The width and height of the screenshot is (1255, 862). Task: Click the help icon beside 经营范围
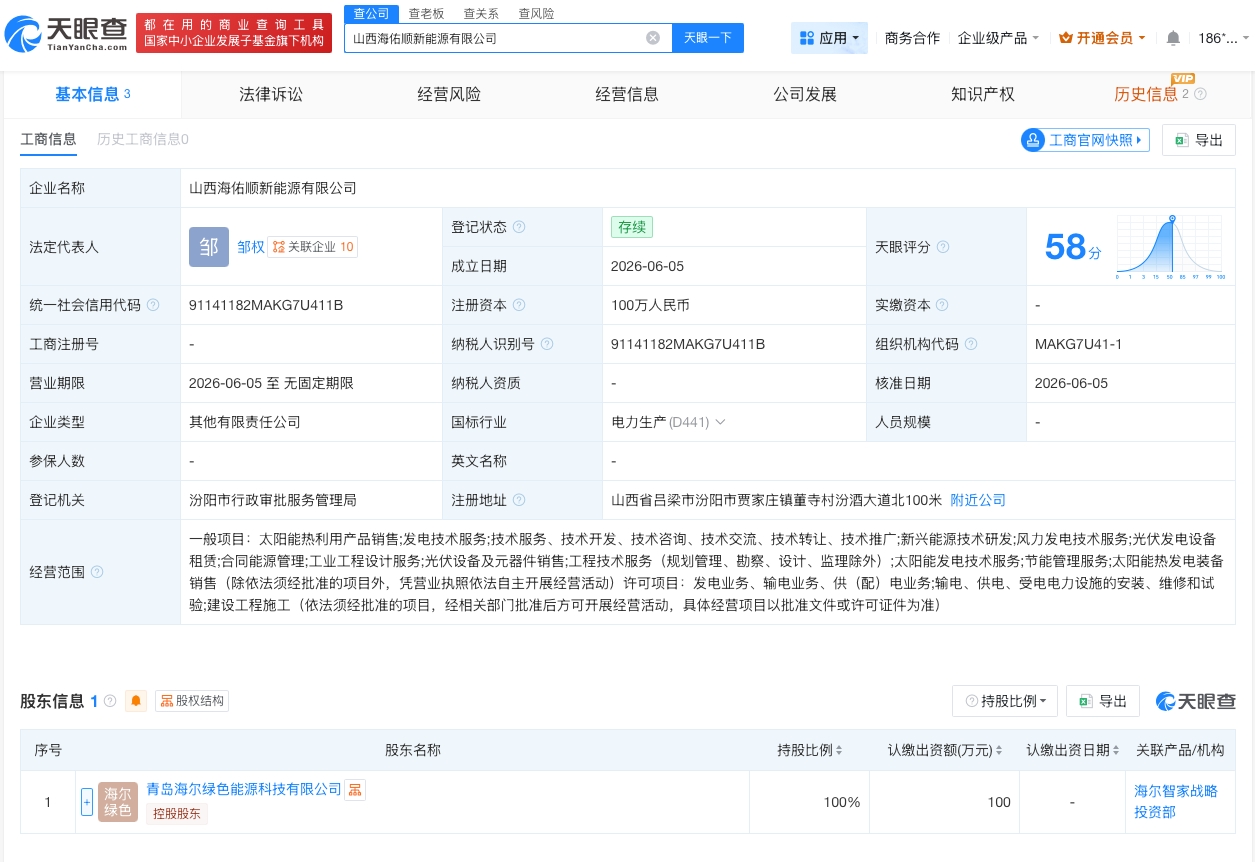click(97, 572)
